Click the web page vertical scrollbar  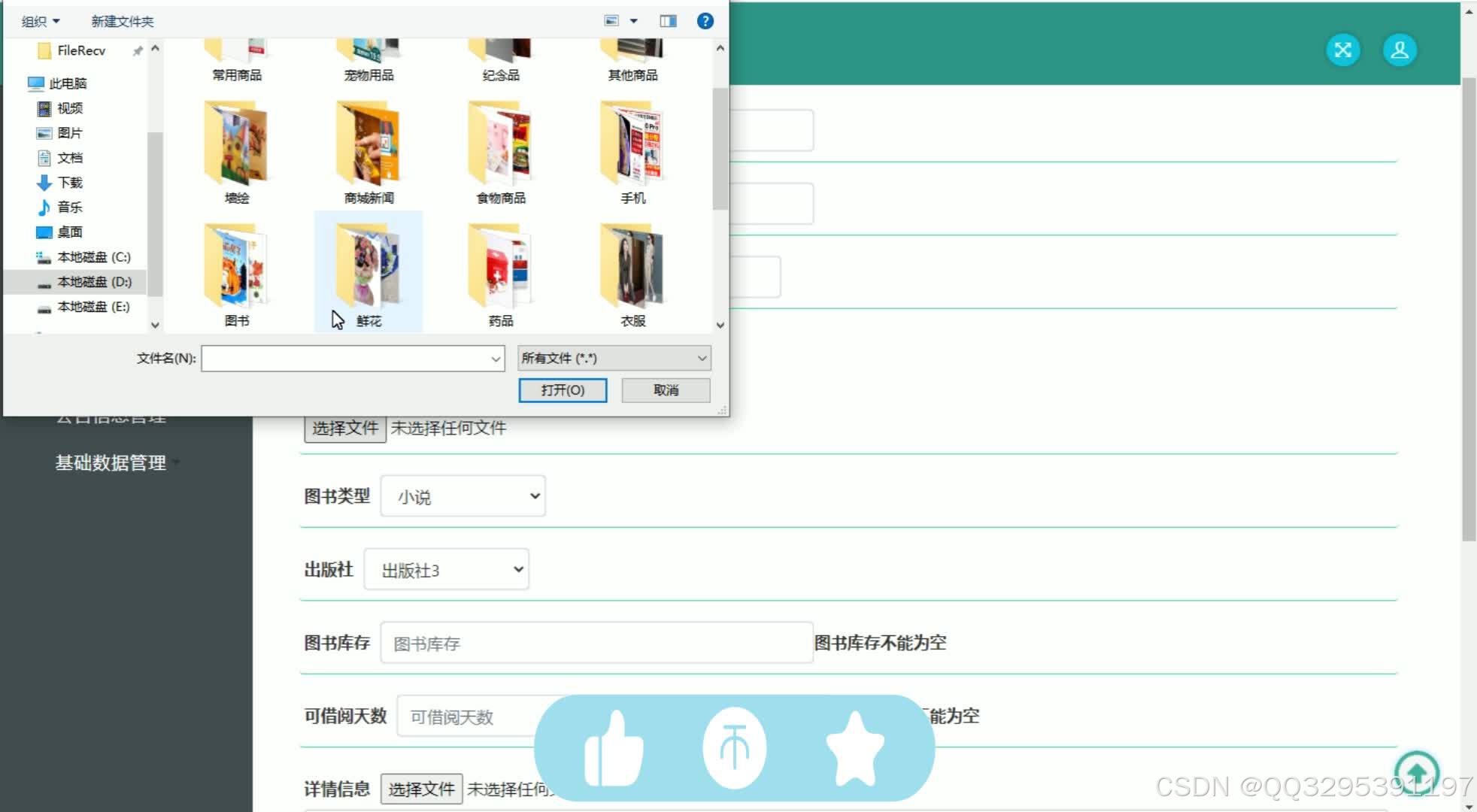(x=1469, y=308)
